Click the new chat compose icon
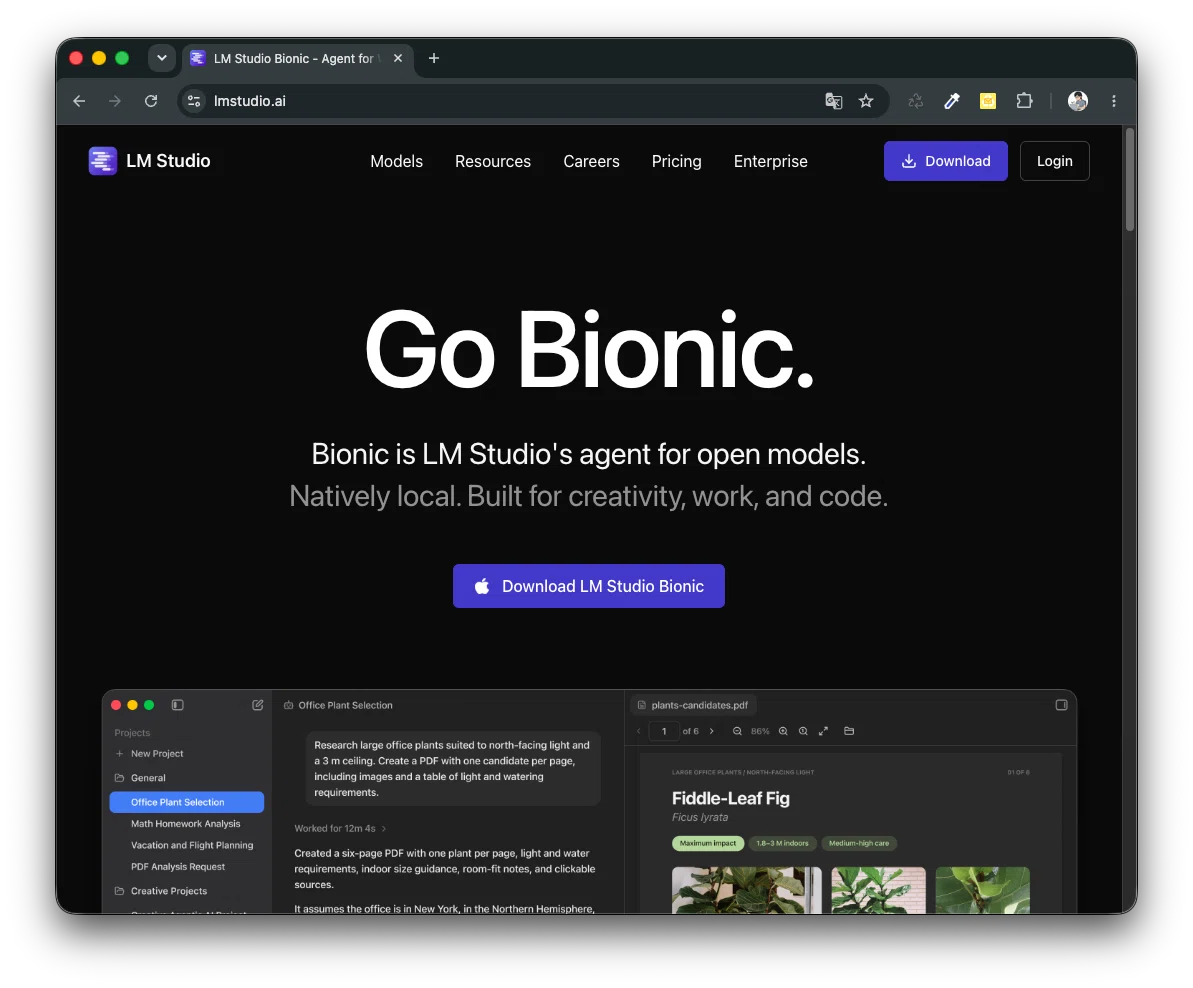Screen dimensions: 1193x988 tap(258, 705)
